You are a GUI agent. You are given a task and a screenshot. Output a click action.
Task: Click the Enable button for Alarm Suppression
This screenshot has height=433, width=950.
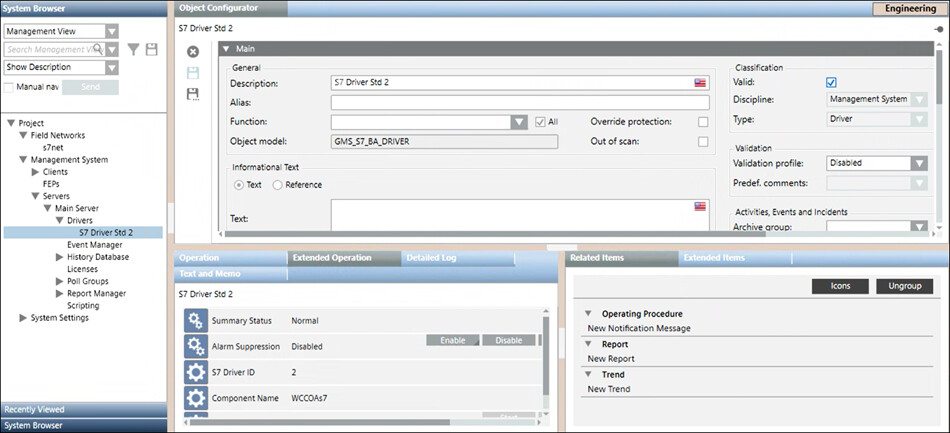tap(453, 340)
